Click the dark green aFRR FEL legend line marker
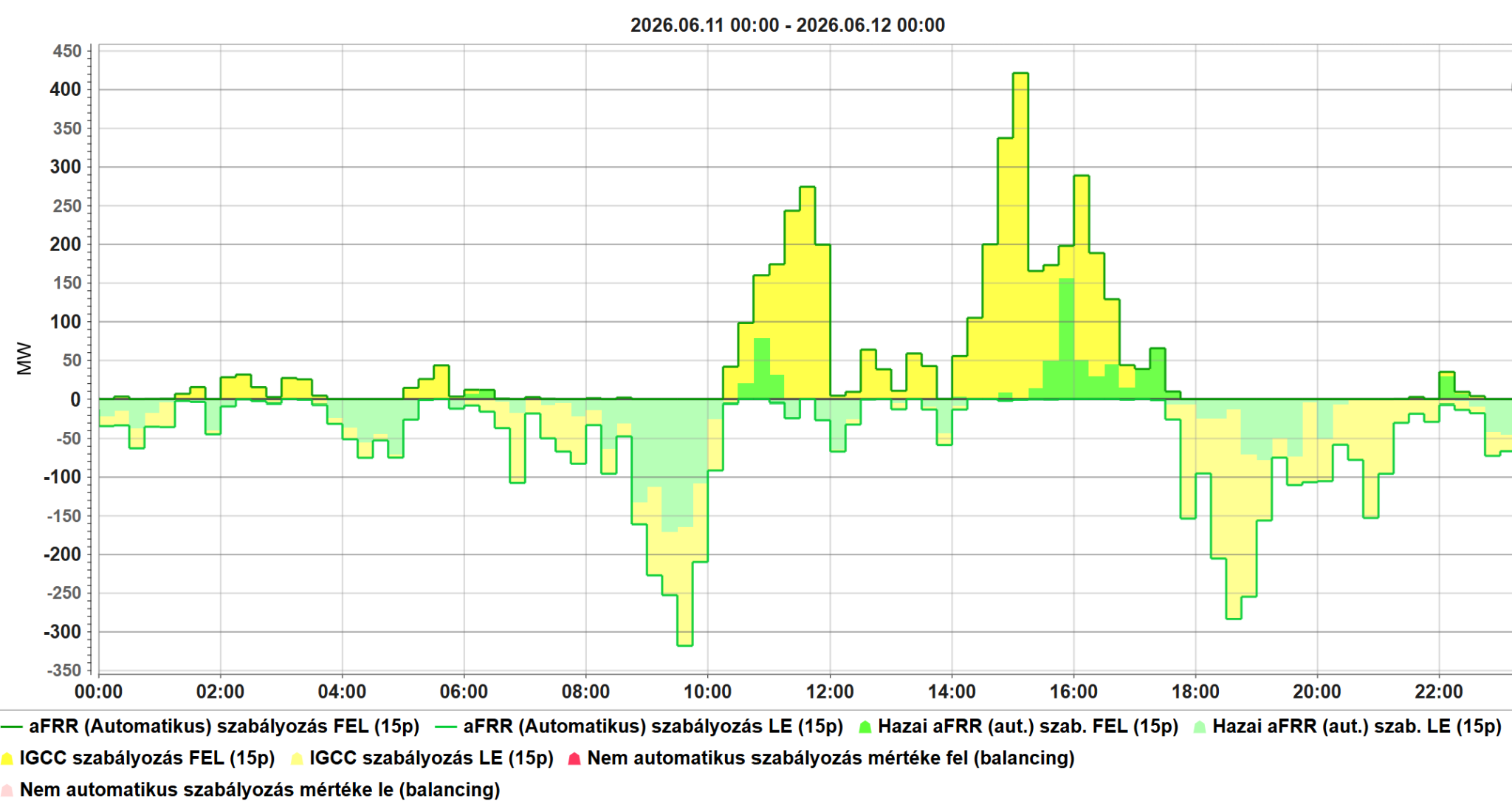The height and width of the screenshot is (804, 1512). click(x=11, y=727)
